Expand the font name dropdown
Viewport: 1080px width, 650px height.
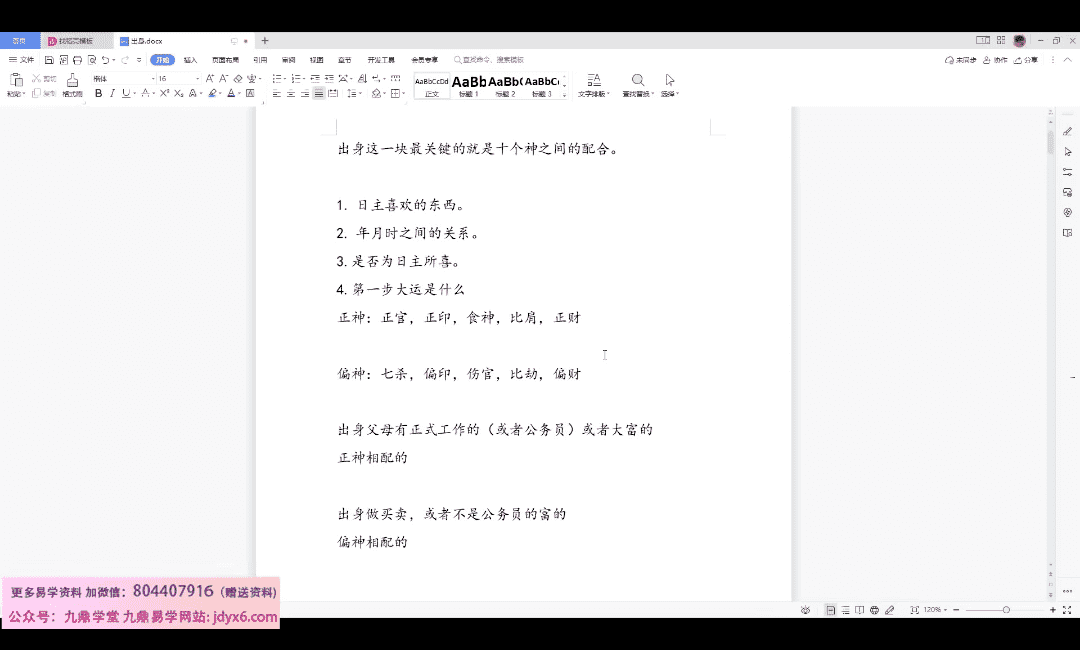pyautogui.click(x=153, y=78)
